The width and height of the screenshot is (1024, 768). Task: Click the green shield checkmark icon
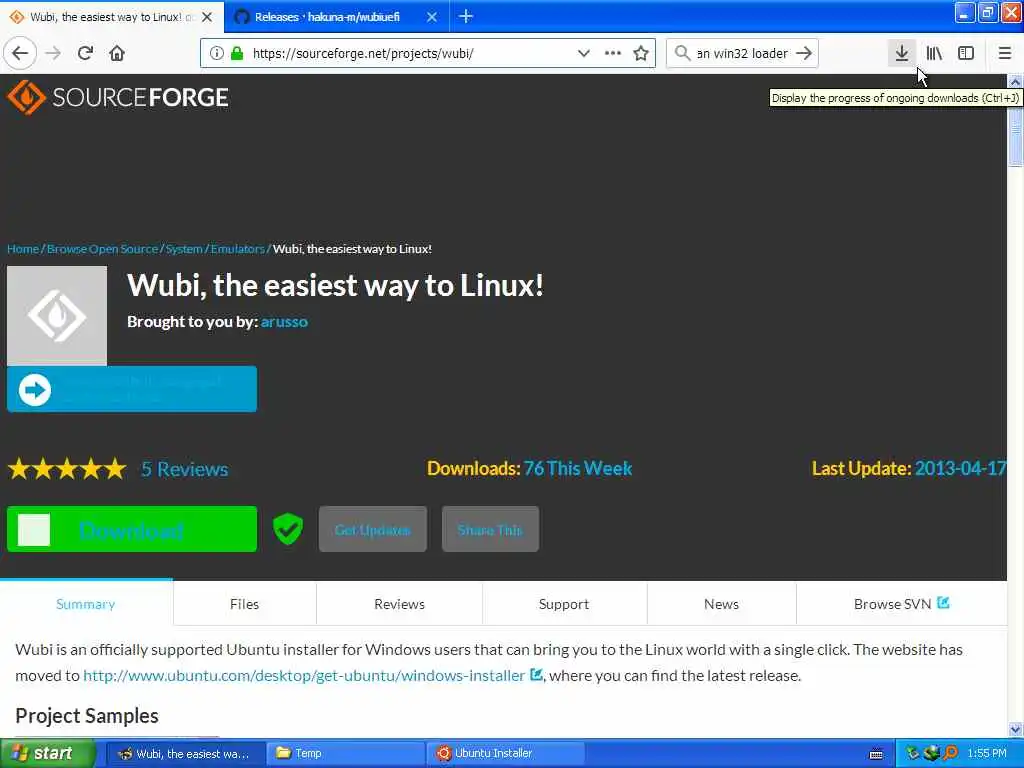(288, 529)
